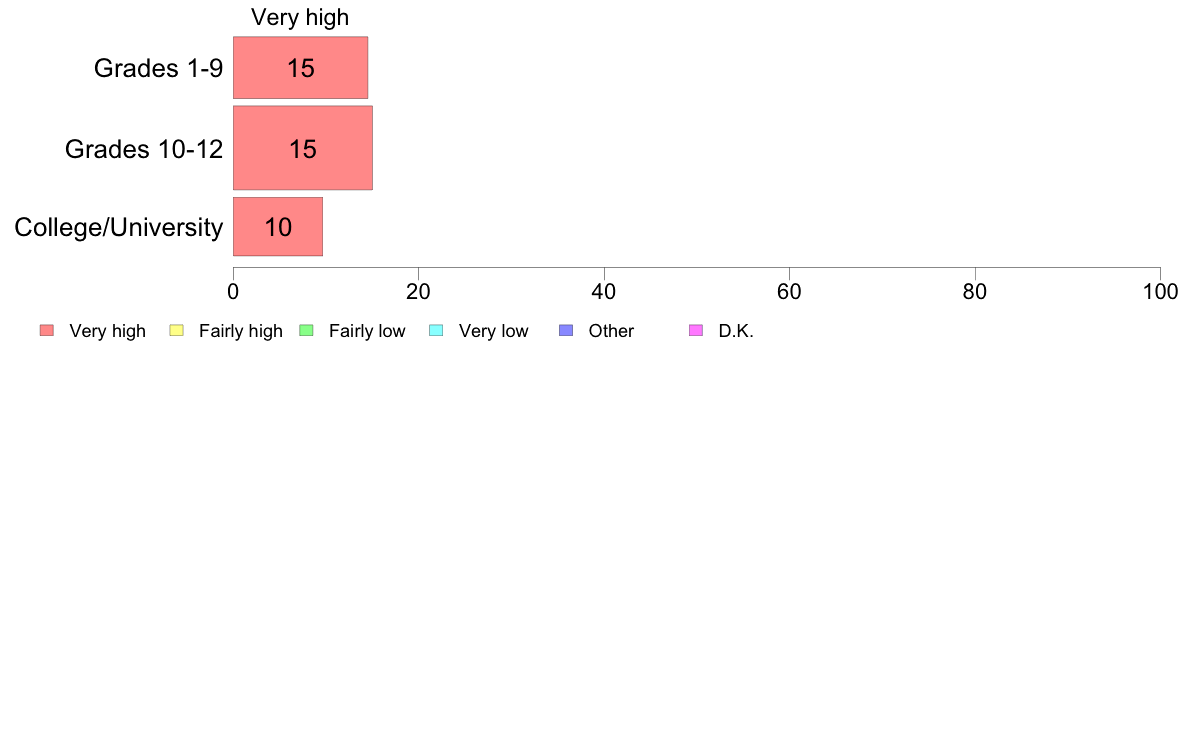Click the D.K. legend label text
This screenshot has height=736, width=1188.
pos(736,331)
